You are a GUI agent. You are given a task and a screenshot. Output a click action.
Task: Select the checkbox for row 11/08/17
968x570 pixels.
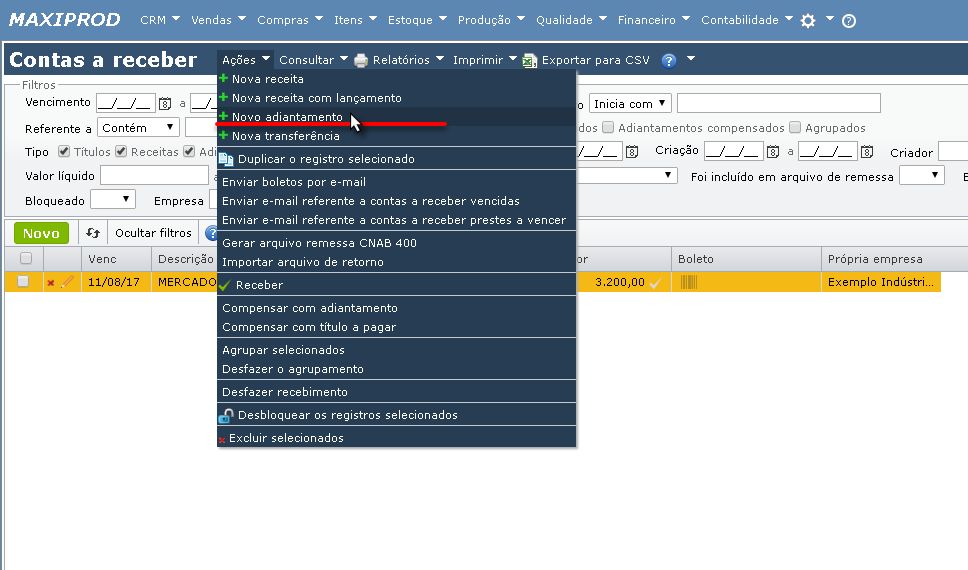(23, 282)
